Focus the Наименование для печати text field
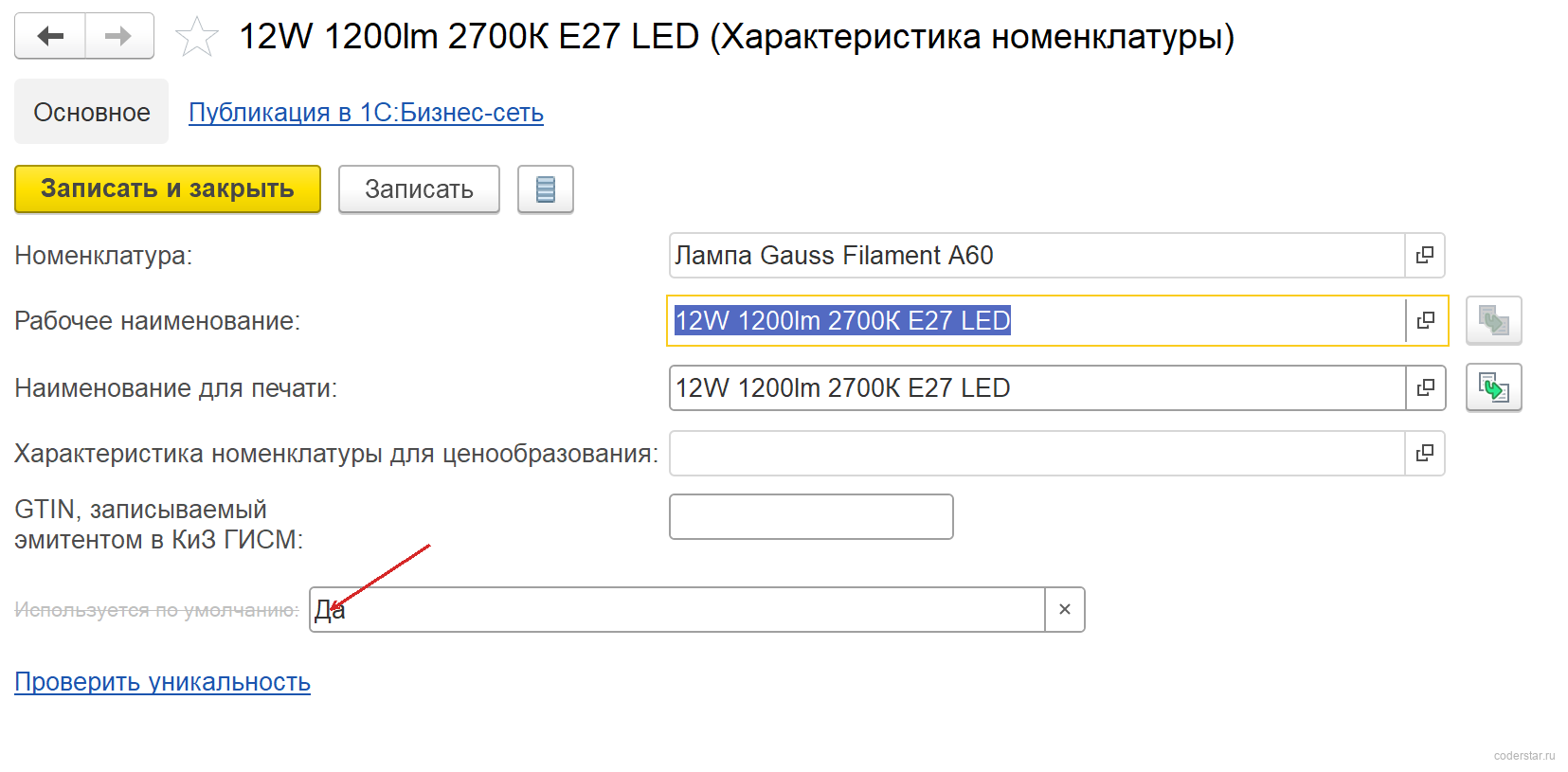Viewport: 1568px width, 772px height. (1037, 388)
